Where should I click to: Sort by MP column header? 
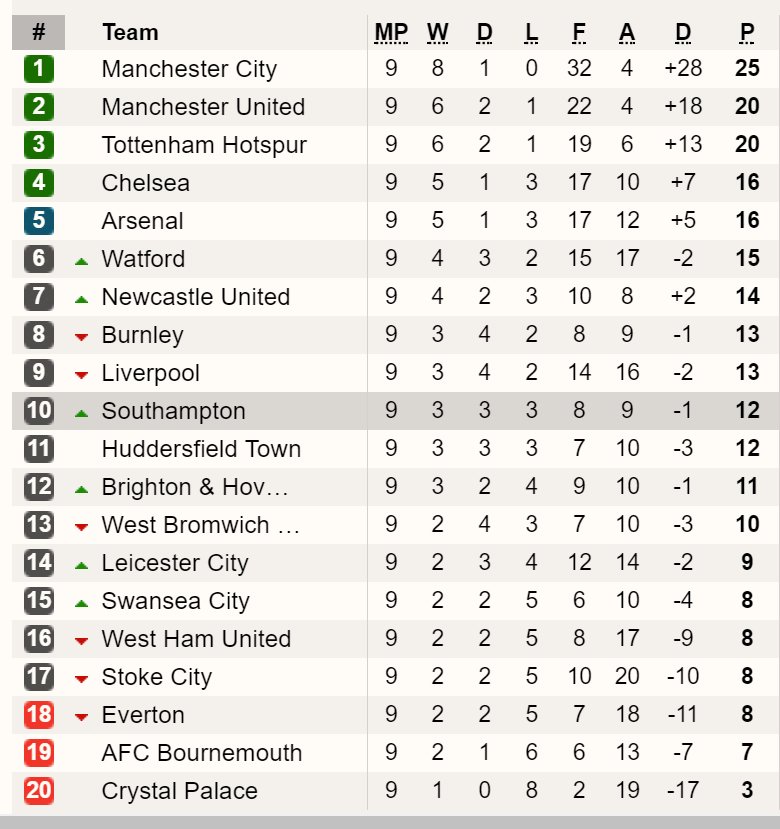[391, 33]
